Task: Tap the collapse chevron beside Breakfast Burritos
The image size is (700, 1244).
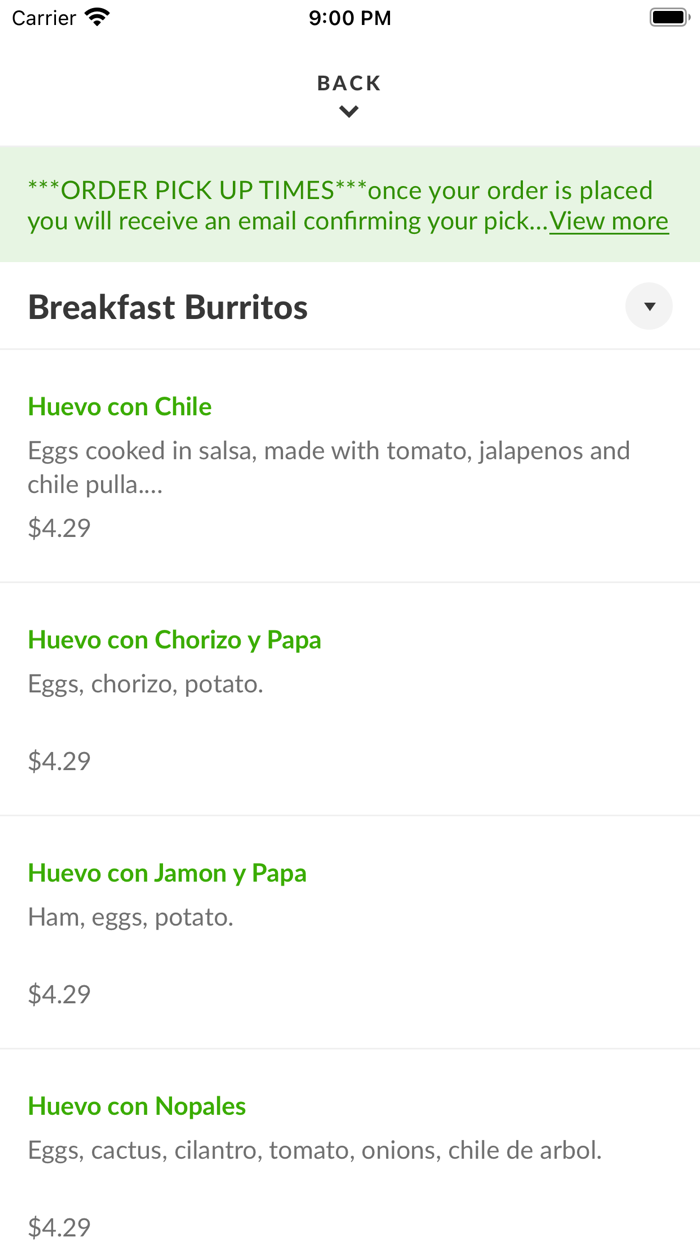Action: tap(648, 306)
